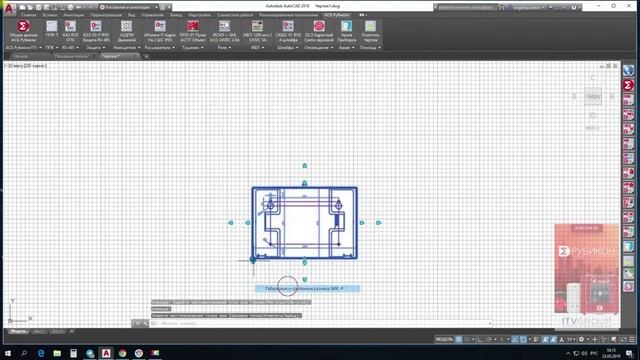The image size is (640, 360).
Task: Insert the СКШС-01 IP20 loop block
Action: [288, 31]
